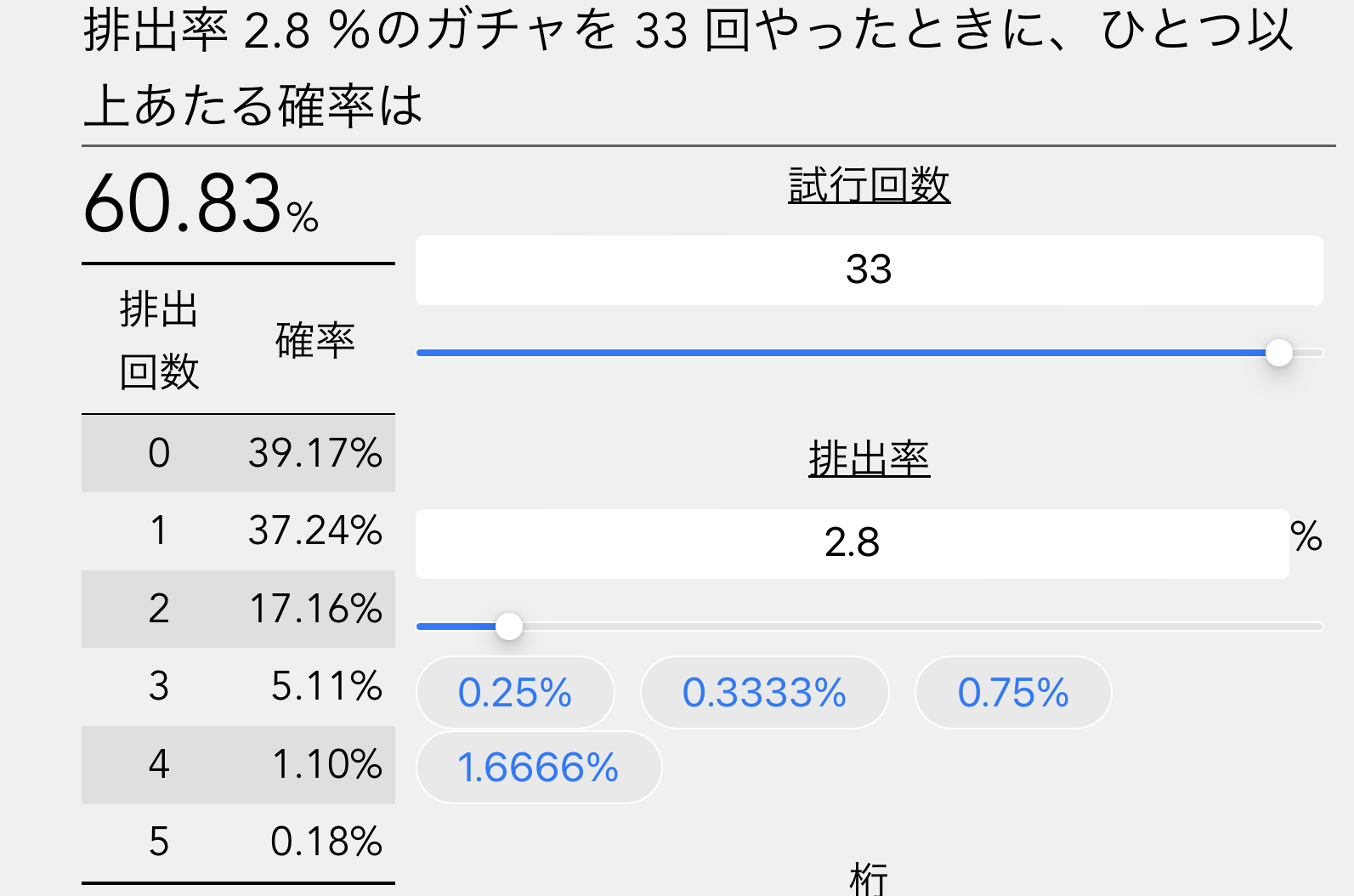The width and height of the screenshot is (1354, 896).
Task: Choose the 1.6666% preset rate
Action: tap(538, 768)
